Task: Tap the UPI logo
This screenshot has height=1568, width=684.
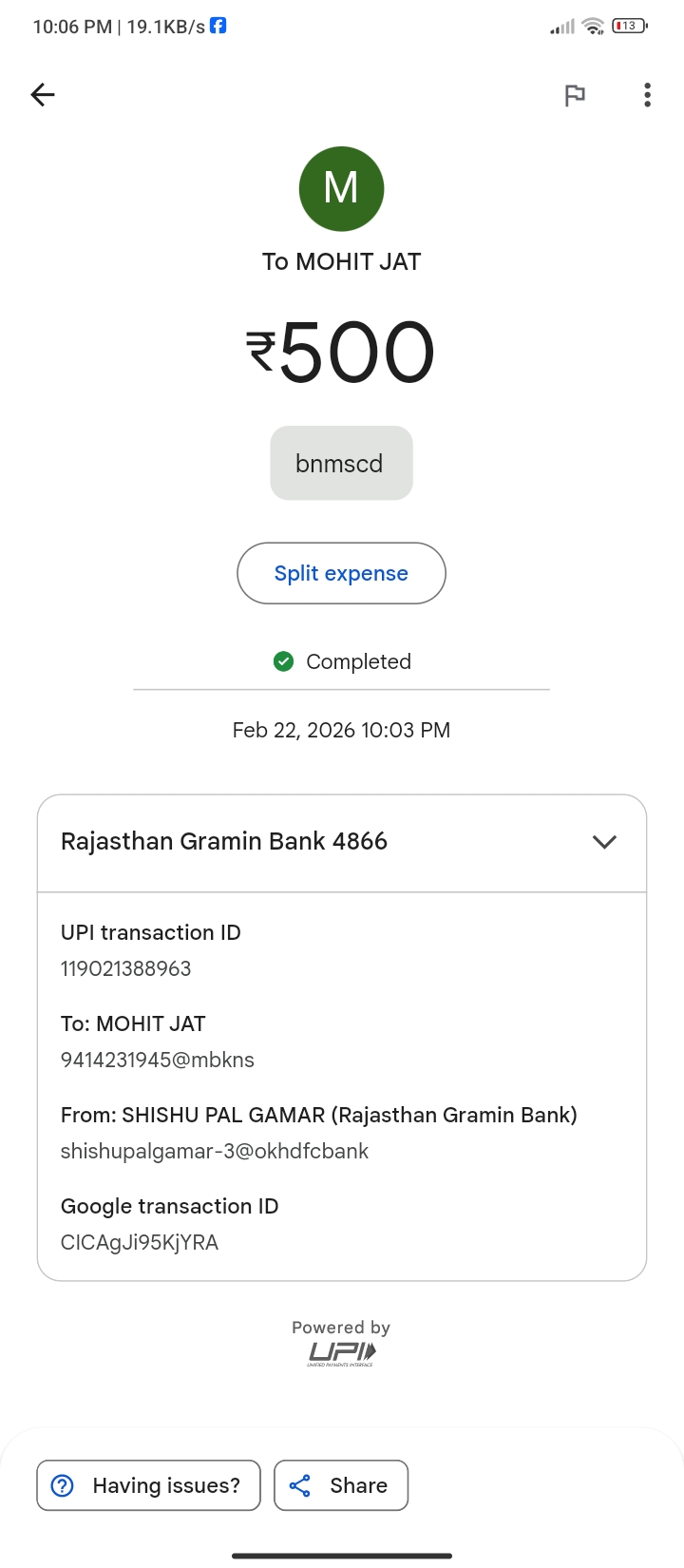Action: click(341, 1352)
